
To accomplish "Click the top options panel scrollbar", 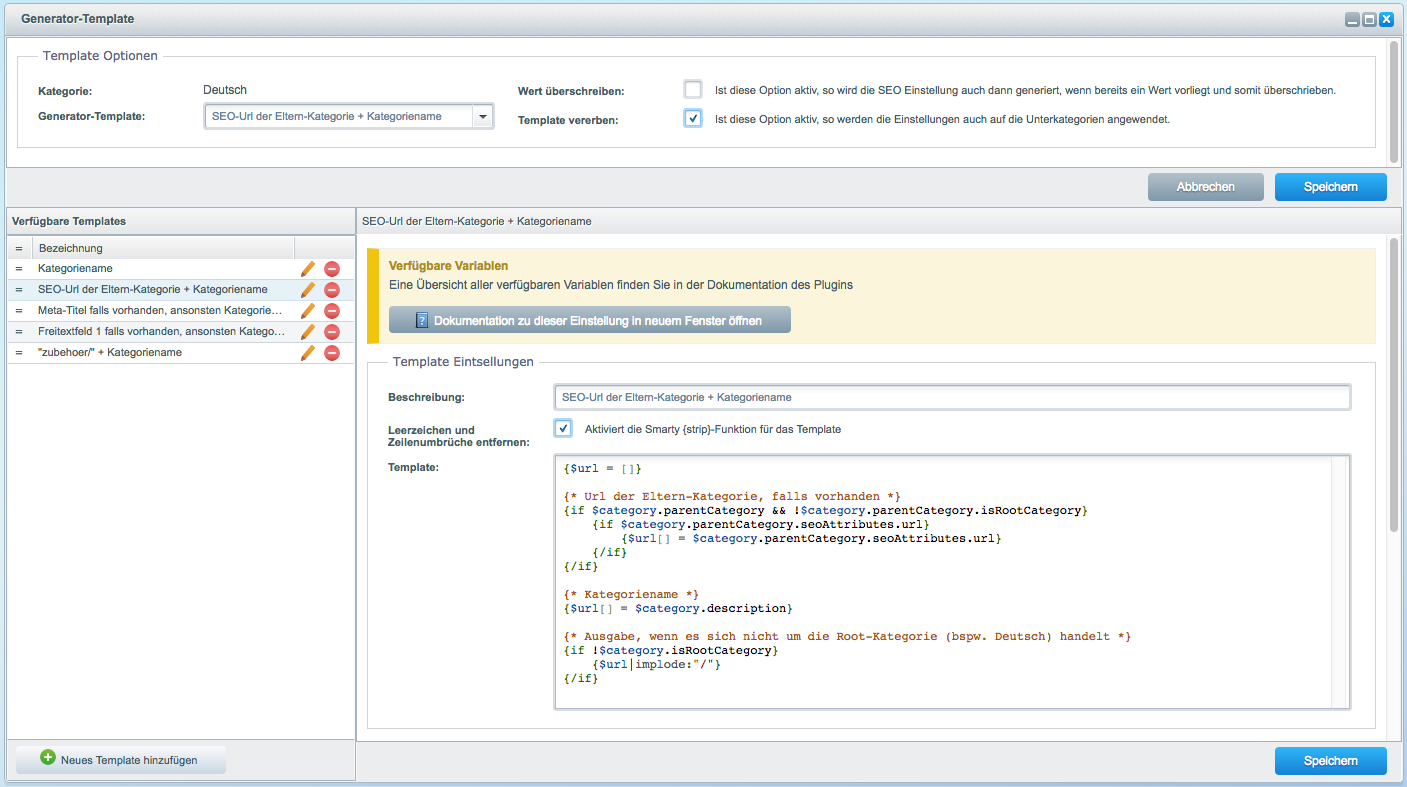I will [1394, 100].
